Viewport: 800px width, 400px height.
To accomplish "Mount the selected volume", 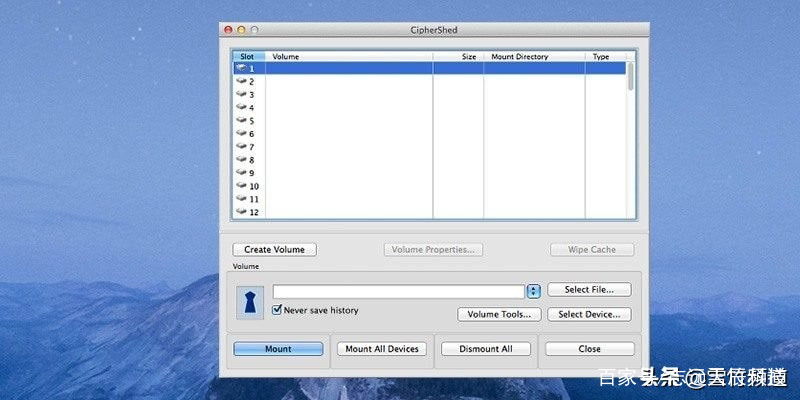I will point(278,349).
